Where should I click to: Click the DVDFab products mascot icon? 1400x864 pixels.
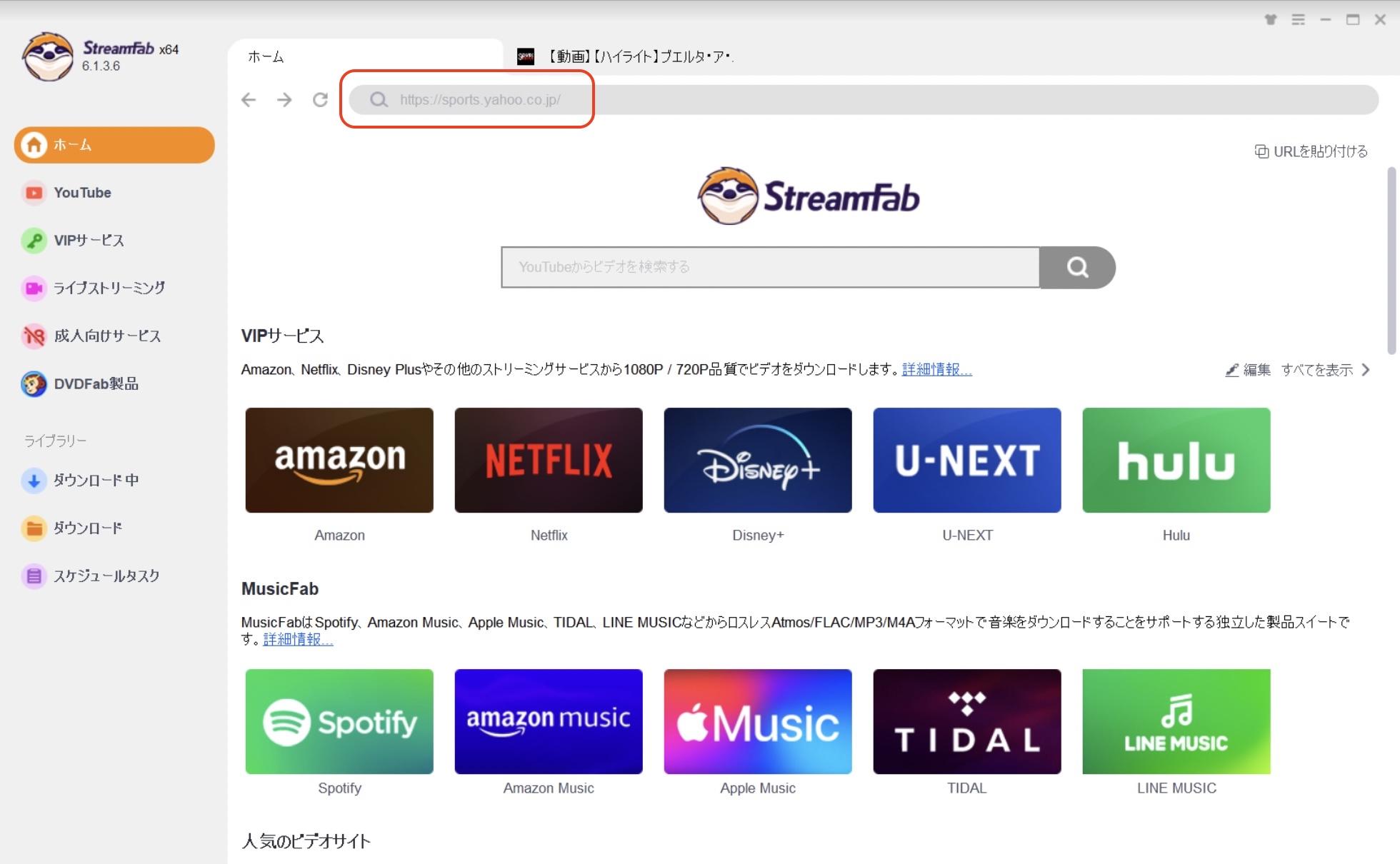[34, 384]
